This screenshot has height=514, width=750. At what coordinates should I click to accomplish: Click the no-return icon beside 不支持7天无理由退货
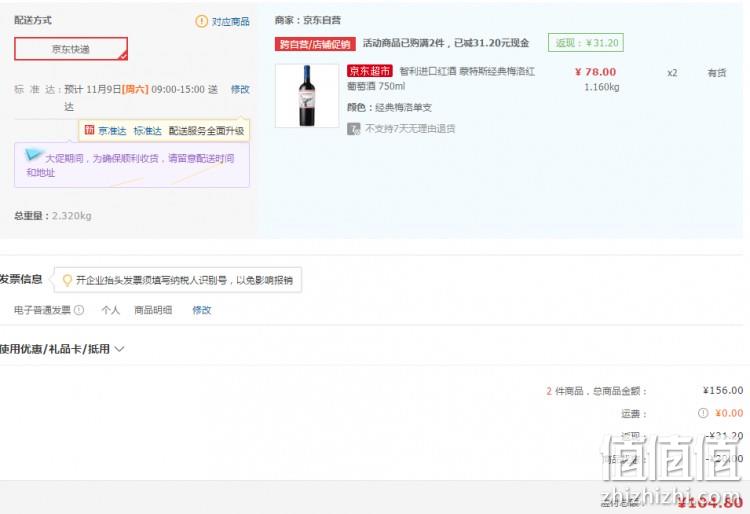[x=353, y=129]
